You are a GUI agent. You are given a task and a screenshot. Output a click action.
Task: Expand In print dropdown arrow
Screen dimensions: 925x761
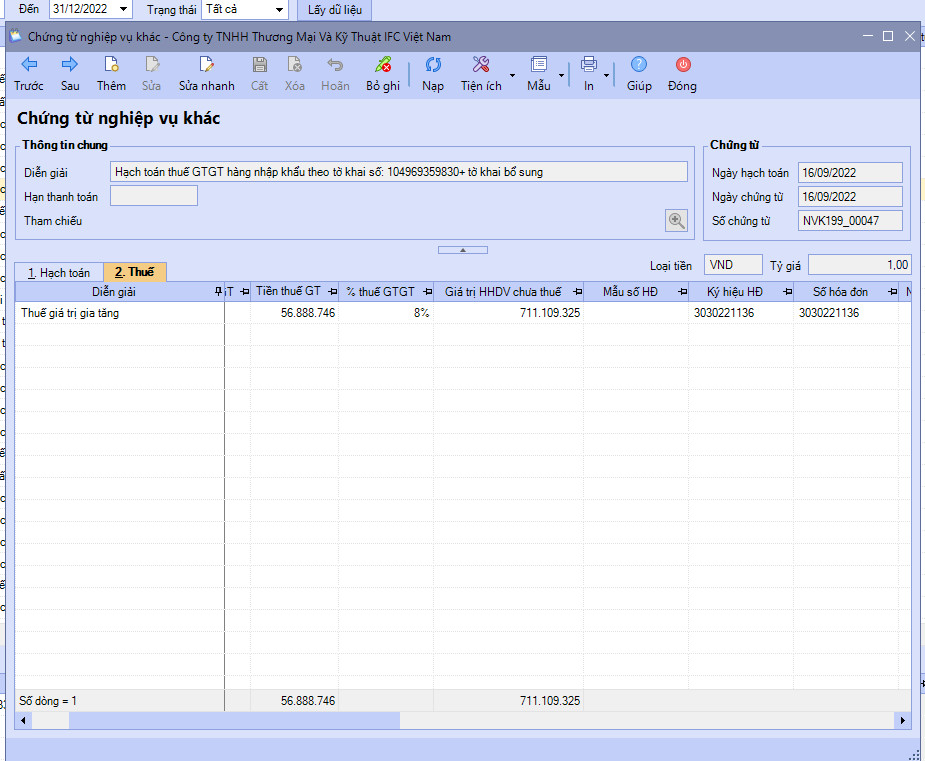[x=606, y=76]
